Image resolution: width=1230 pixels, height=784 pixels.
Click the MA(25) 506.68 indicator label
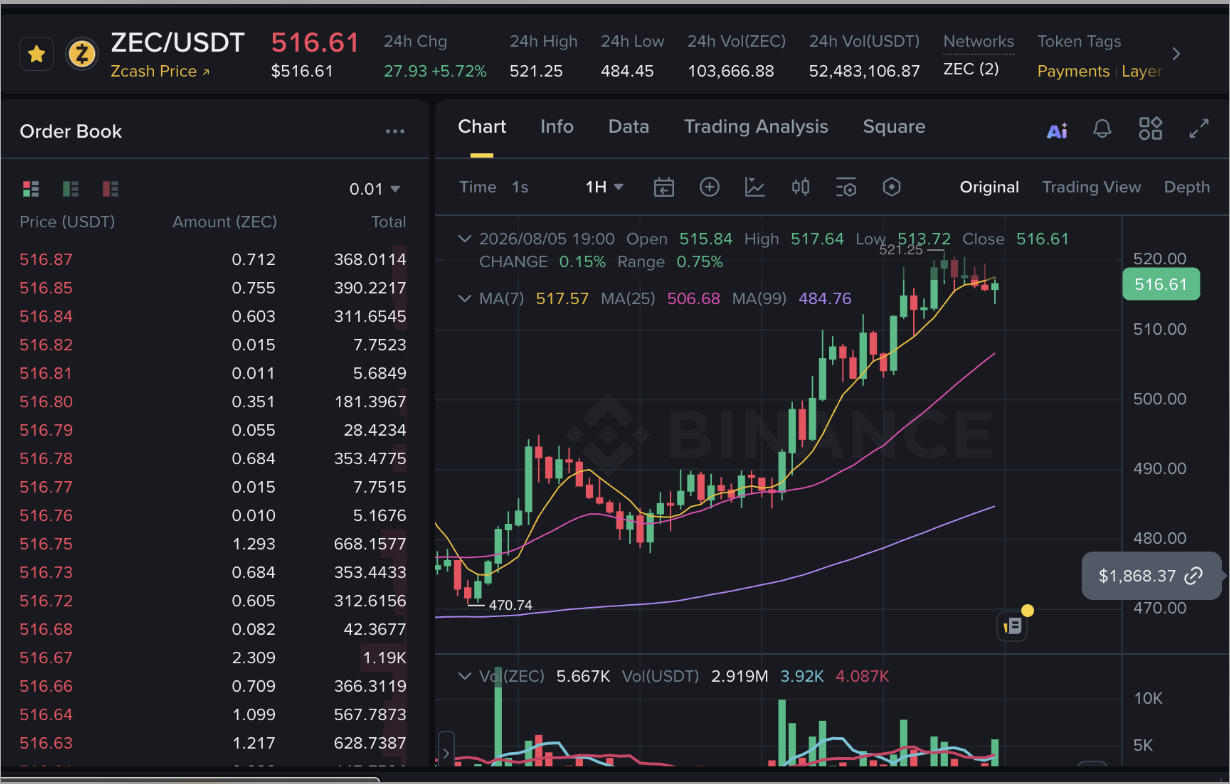(x=660, y=298)
